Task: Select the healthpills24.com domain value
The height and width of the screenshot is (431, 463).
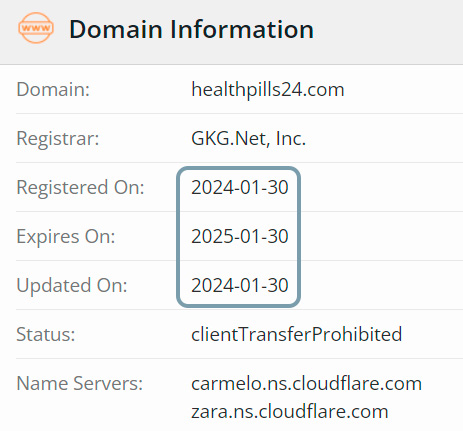Action: coord(268,90)
